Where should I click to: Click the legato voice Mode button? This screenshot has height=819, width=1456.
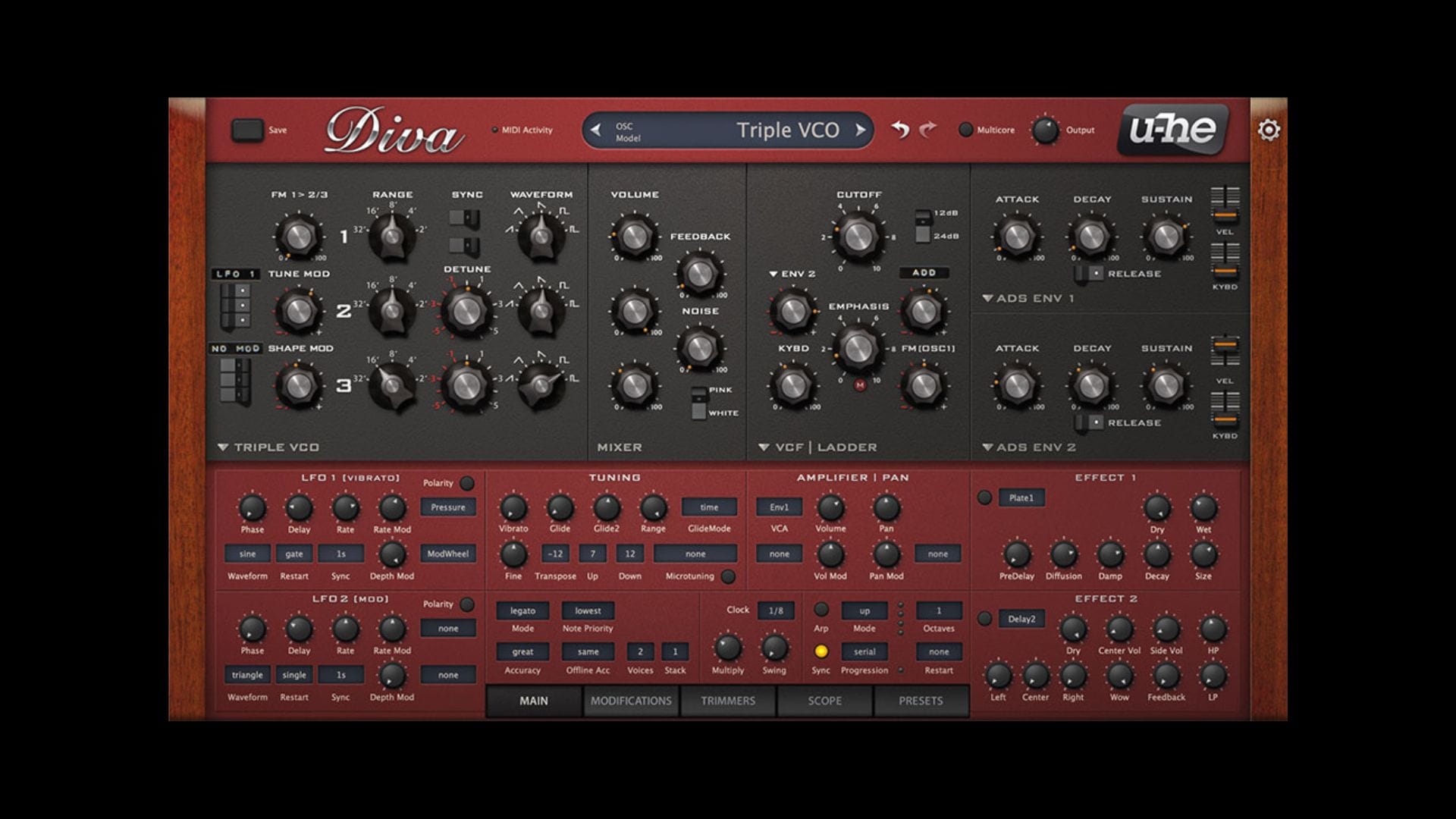coord(522,610)
